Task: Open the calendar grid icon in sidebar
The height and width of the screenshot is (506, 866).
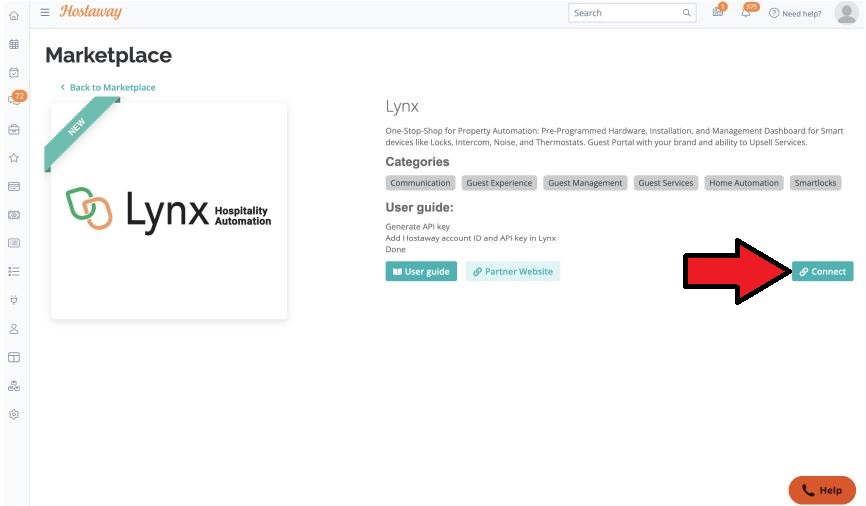Action: point(14,44)
